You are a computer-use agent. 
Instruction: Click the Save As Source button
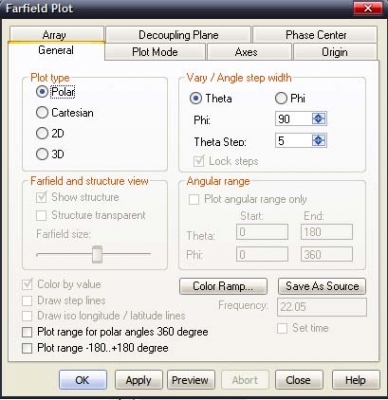322,286
